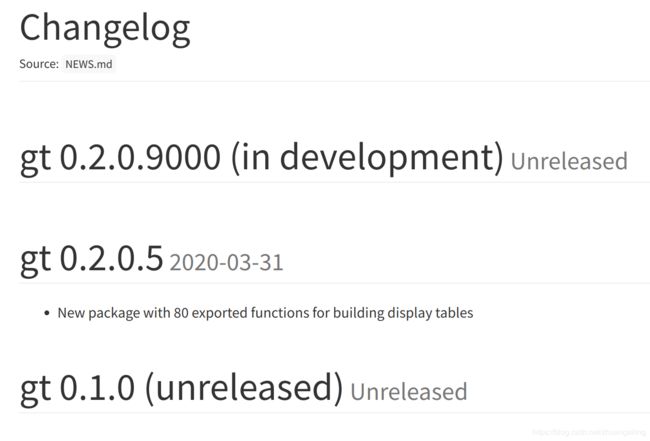The width and height of the screenshot is (650, 441).
Task: Click the number 80 in the bullet text
Action: point(181,313)
